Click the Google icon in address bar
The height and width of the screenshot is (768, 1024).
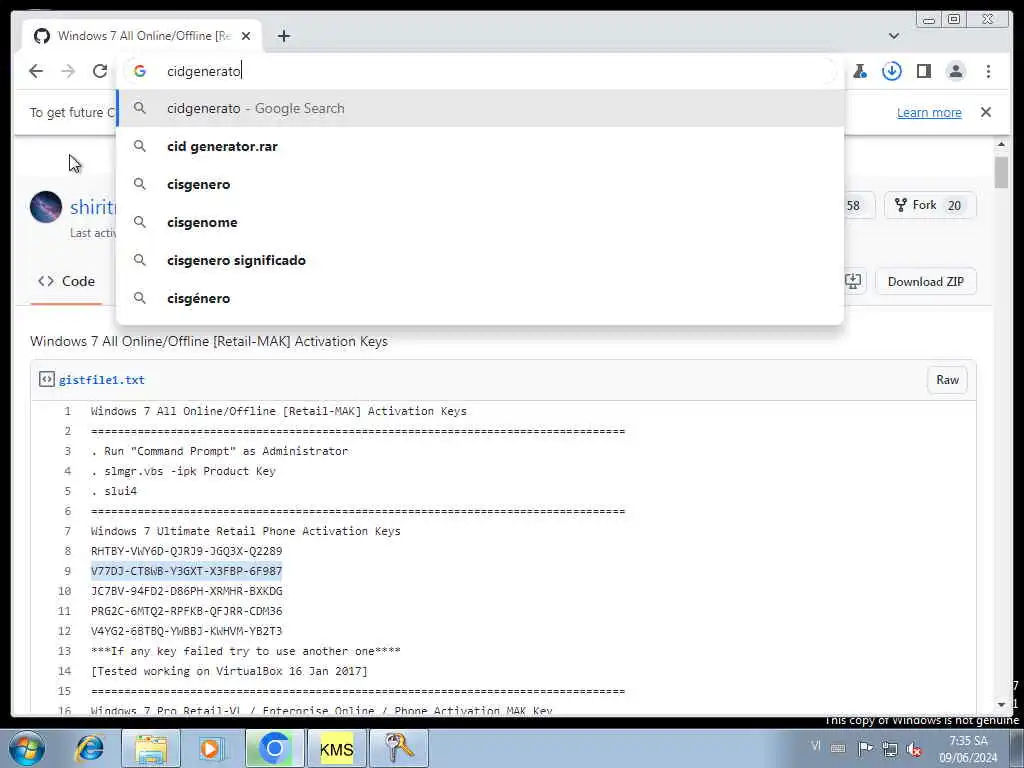tap(140, 71)
